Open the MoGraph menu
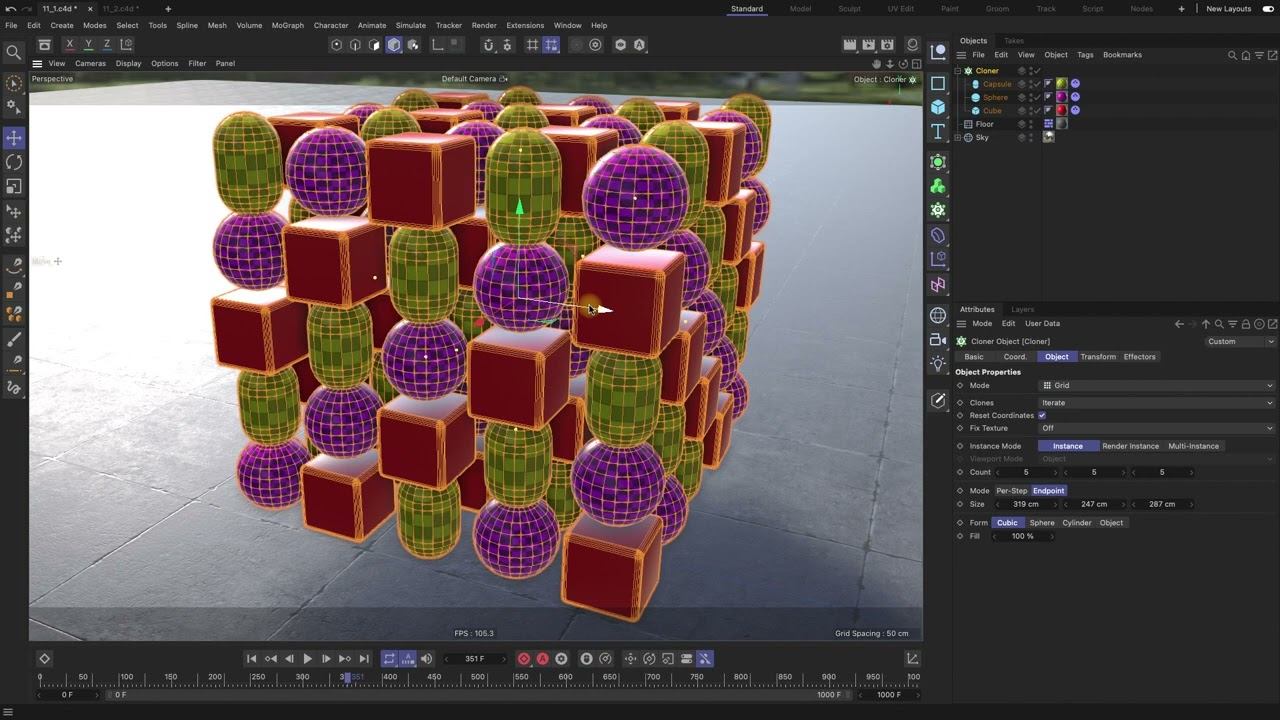The image size is (1280, 720). coord(287,25)
